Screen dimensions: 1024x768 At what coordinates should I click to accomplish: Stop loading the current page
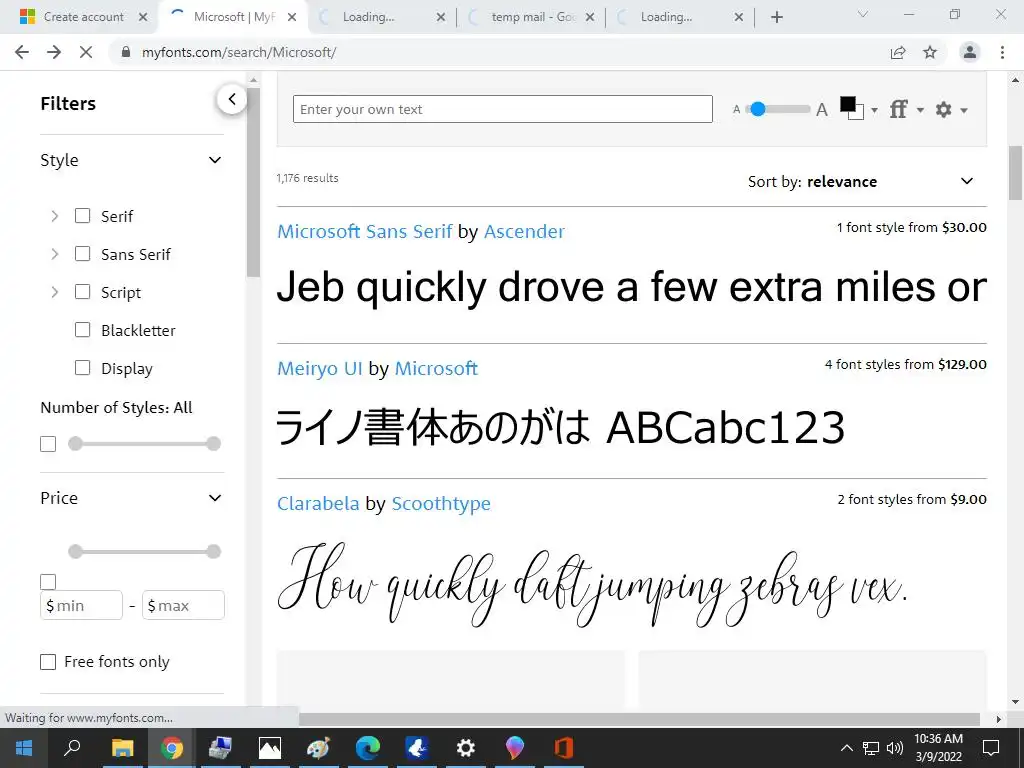click(x=86, y=52)
